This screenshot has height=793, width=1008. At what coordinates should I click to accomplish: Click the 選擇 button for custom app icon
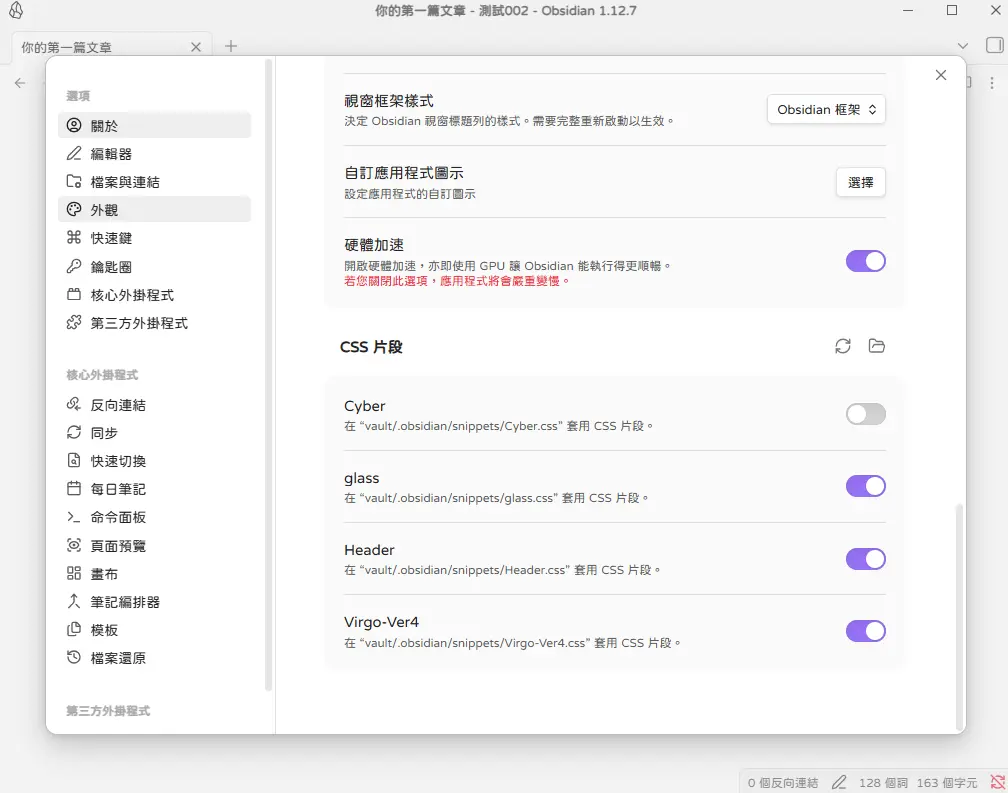[x=860, y=182]
